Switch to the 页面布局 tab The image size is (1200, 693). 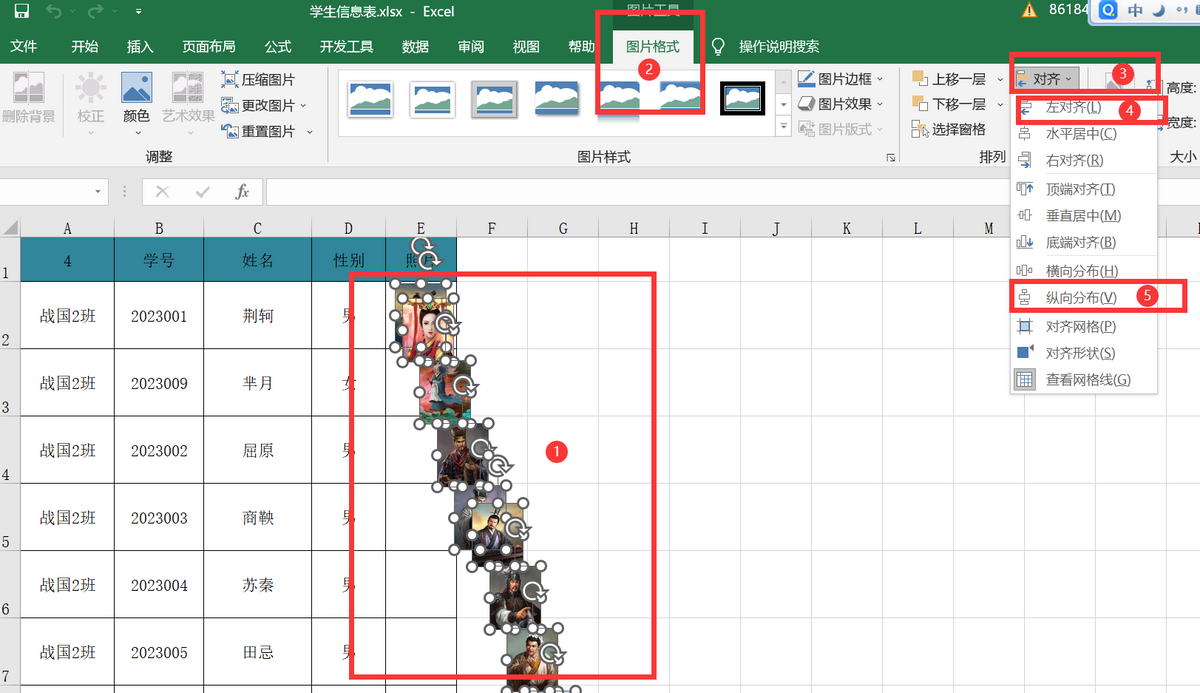(x=209, y=47)
